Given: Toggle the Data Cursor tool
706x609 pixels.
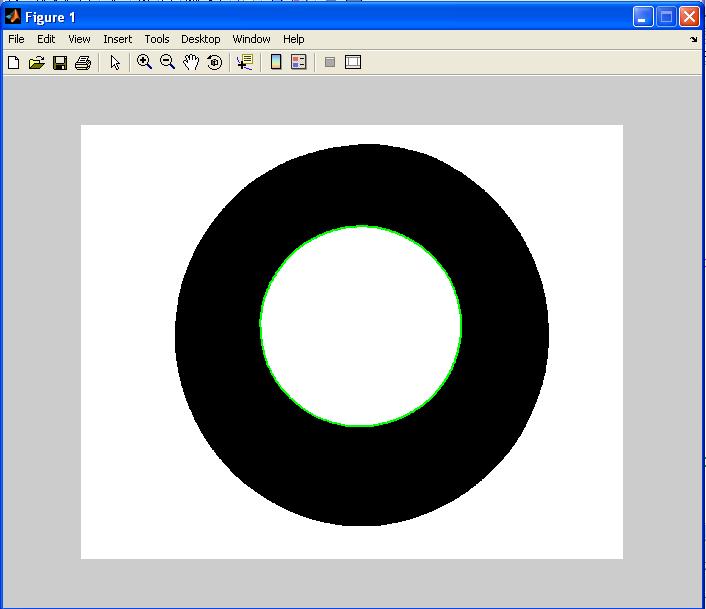Looking at the screenshot, I should click(244, 62).
